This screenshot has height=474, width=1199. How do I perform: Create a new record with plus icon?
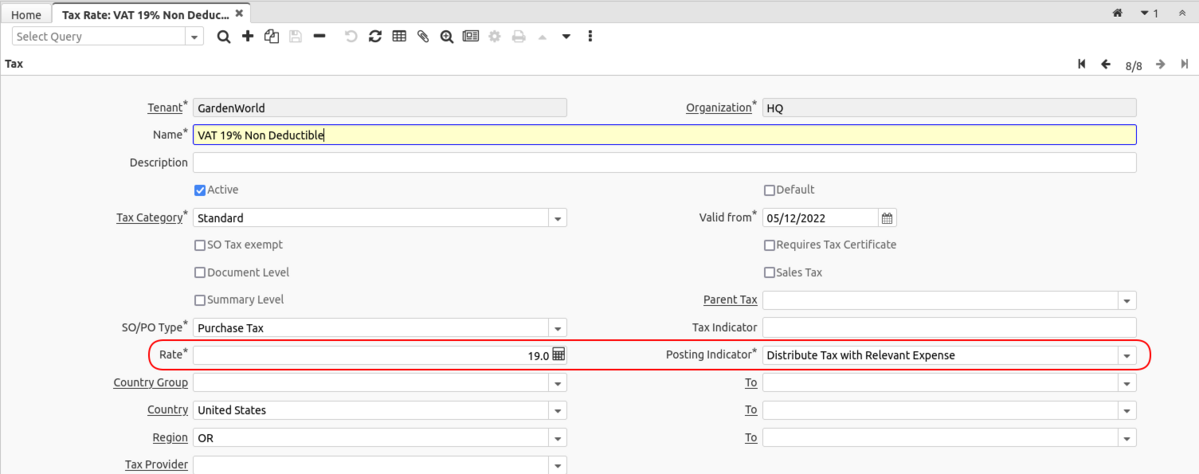248,36
